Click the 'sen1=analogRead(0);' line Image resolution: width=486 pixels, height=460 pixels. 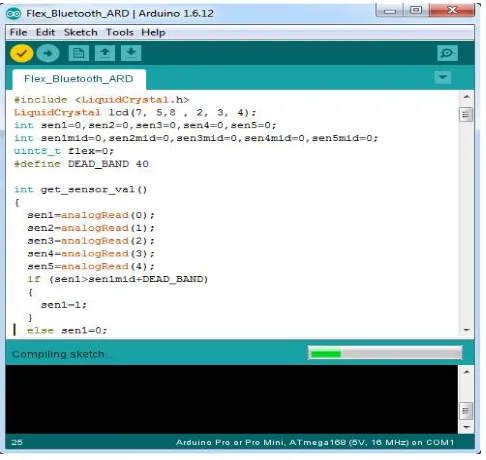pyautogui.click(x=91, y=215)
